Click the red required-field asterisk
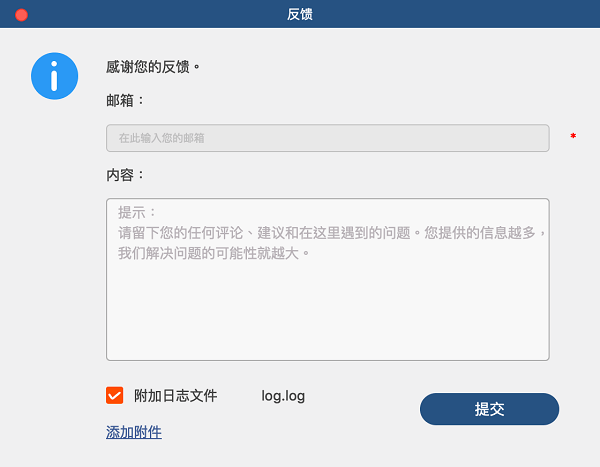This screenshot has height=467, width=600. point(573,136)
